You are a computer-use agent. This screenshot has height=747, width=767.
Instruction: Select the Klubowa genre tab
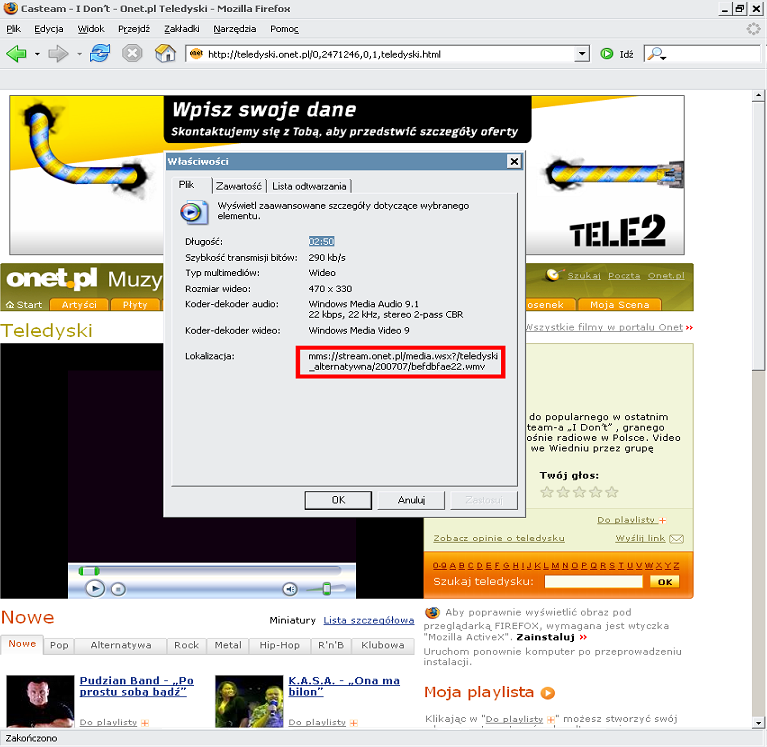click(383, 645)
